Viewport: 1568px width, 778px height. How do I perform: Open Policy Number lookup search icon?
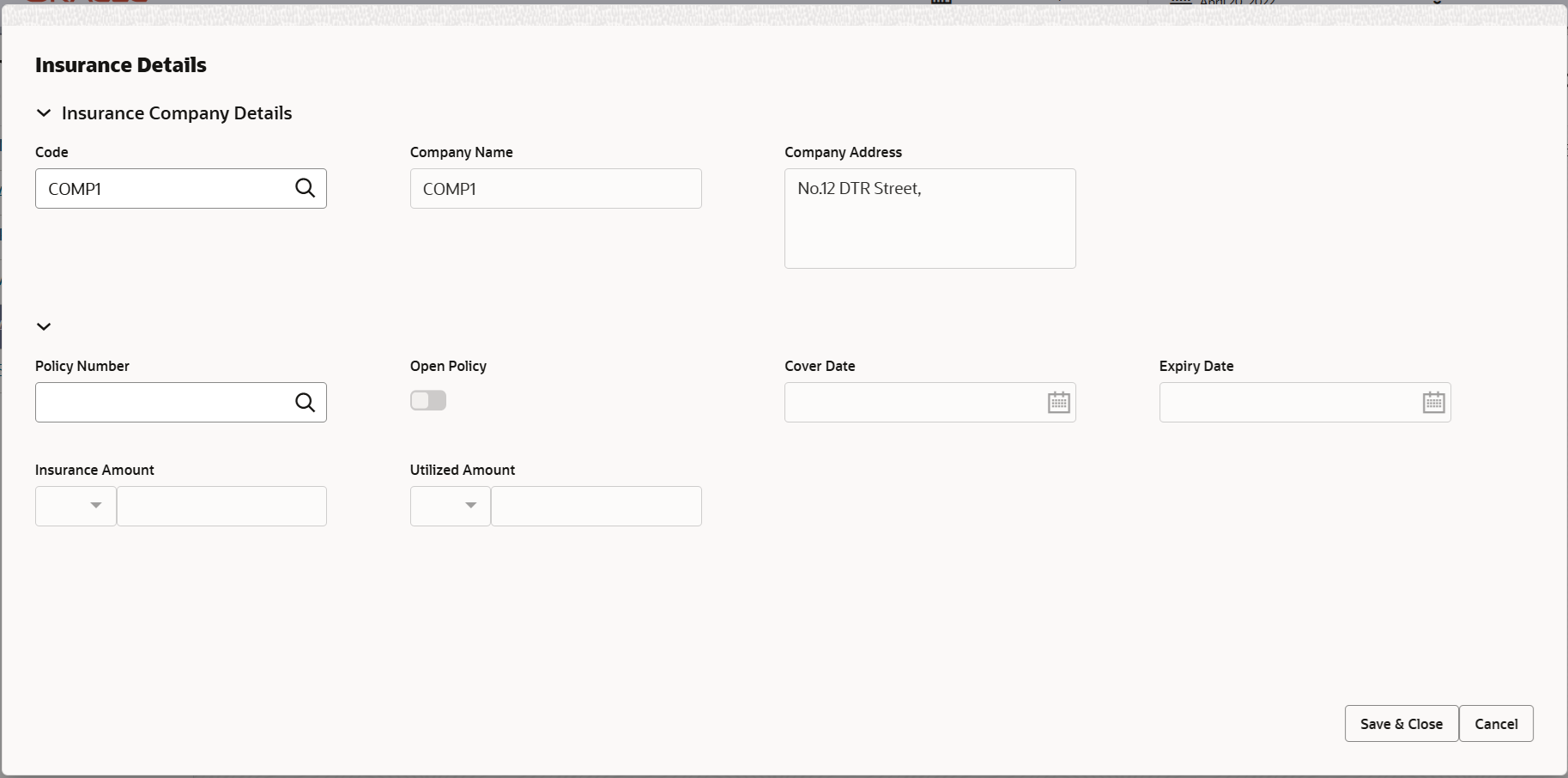(305, 402)
